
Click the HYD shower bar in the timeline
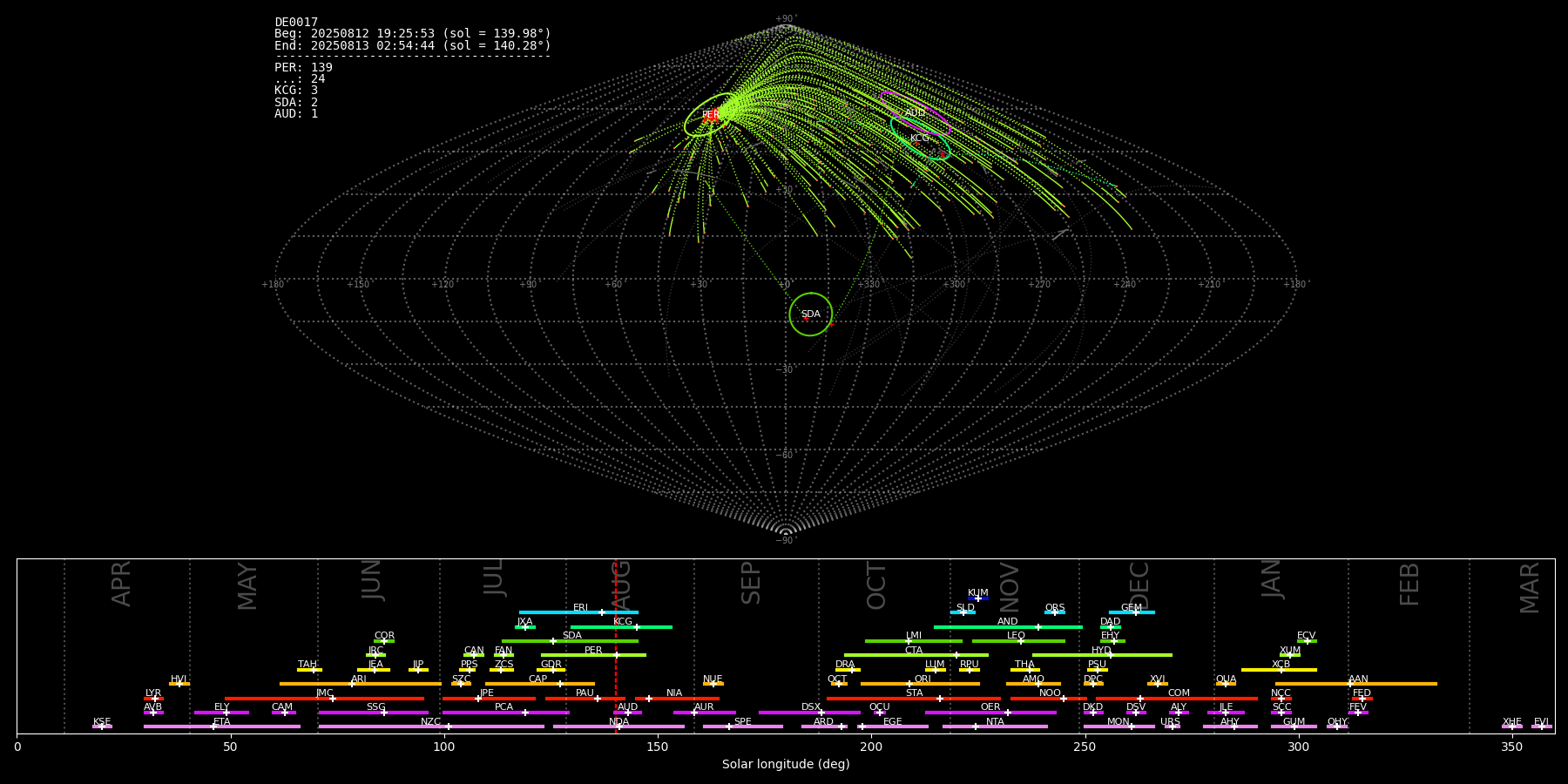coord(1102,655)
